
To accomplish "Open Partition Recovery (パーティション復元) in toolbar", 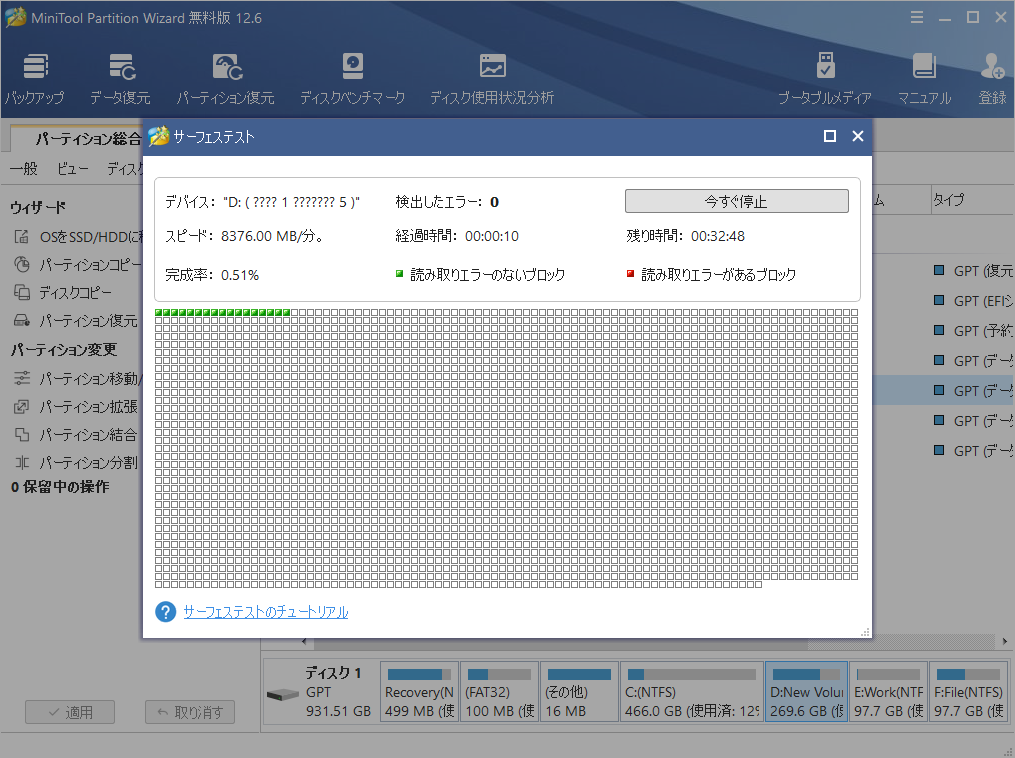I will 226,79.
